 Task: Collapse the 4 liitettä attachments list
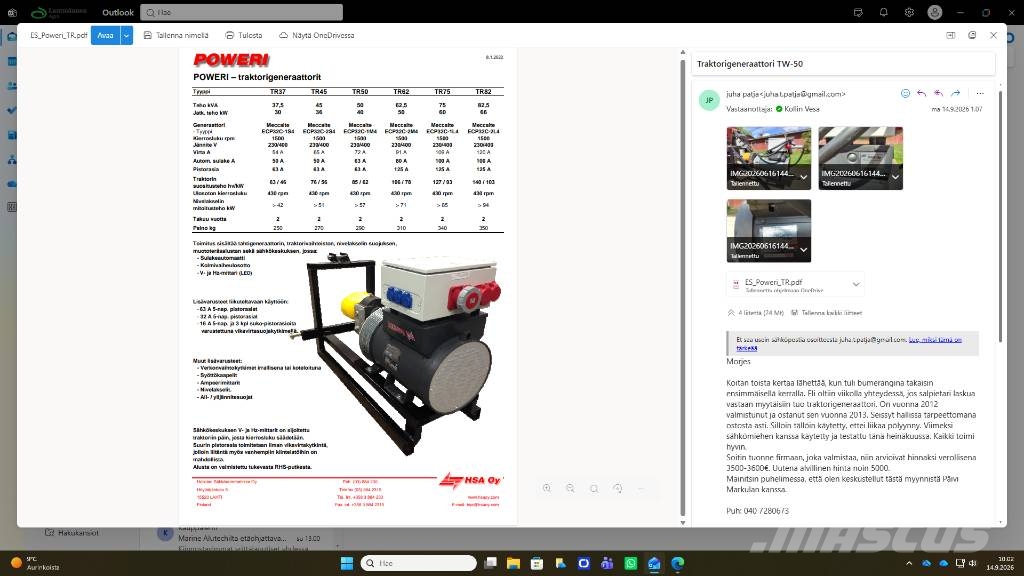(756, 313)
